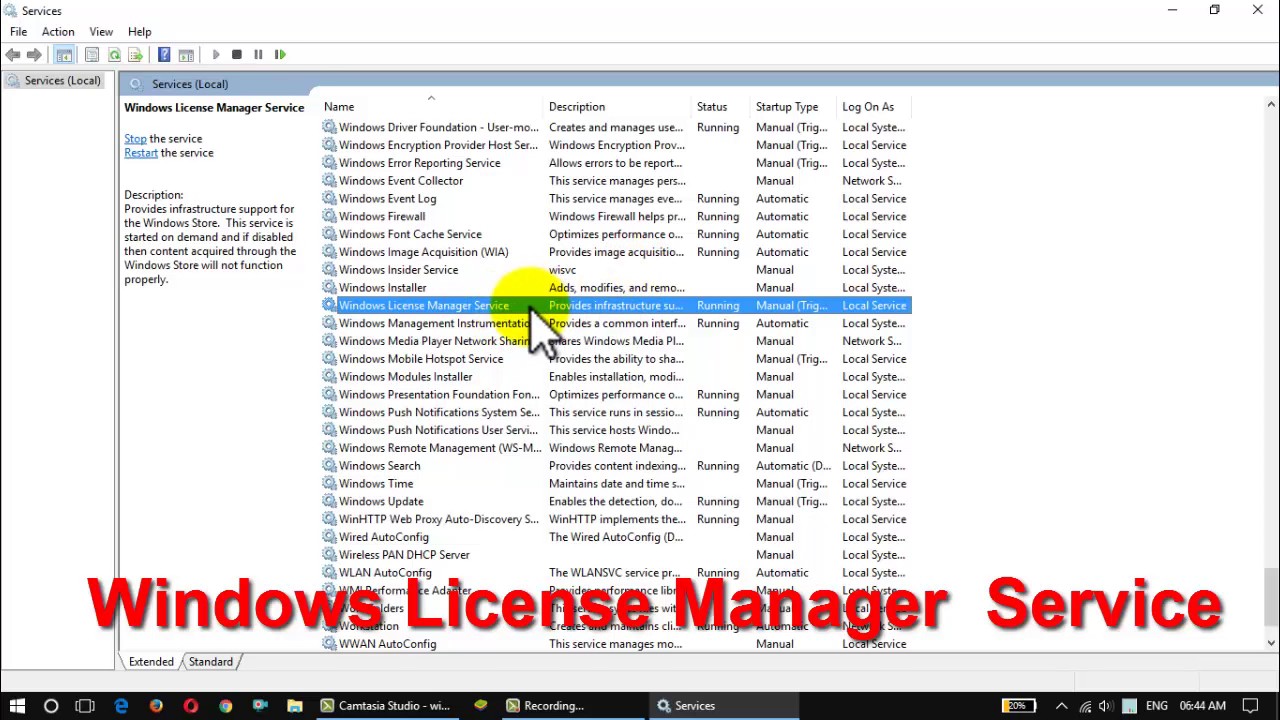Switch to the Extended tab

pos(151,662)
